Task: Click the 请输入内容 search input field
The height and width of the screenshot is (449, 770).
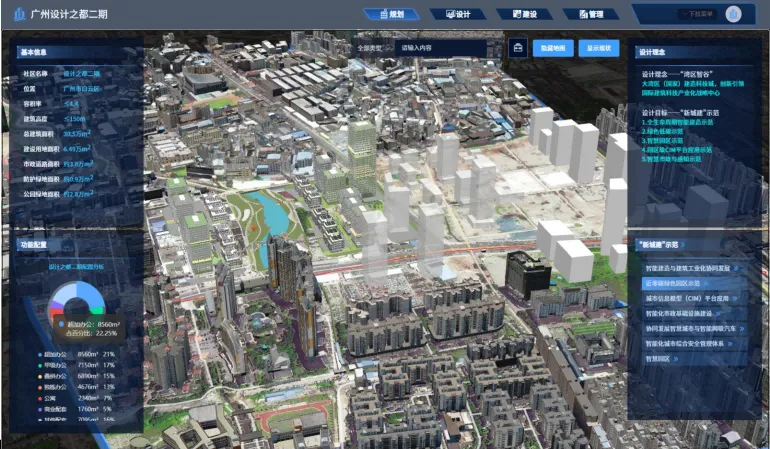Action: [440, 47]
